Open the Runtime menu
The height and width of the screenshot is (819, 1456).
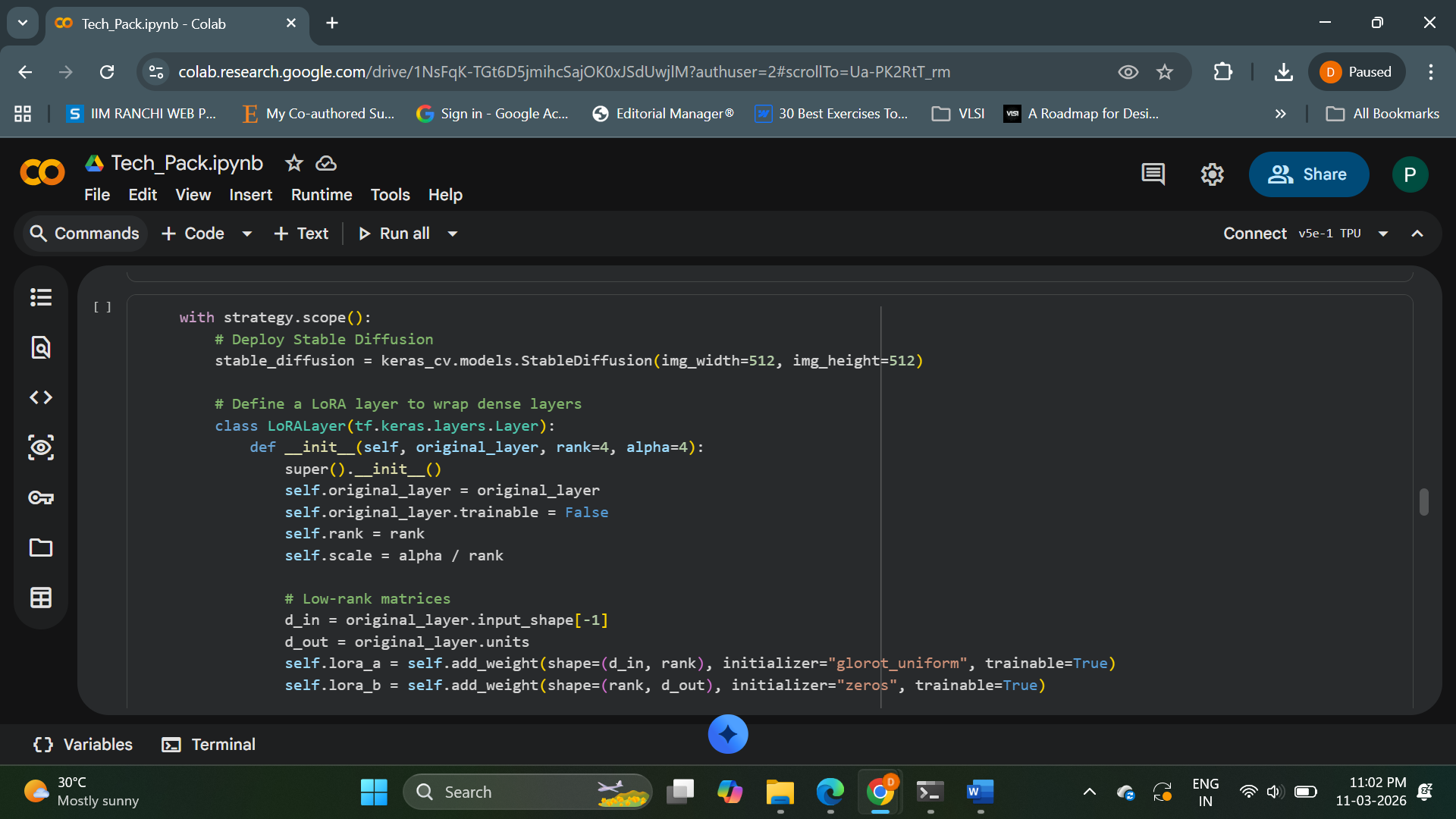tap(322, 195)
